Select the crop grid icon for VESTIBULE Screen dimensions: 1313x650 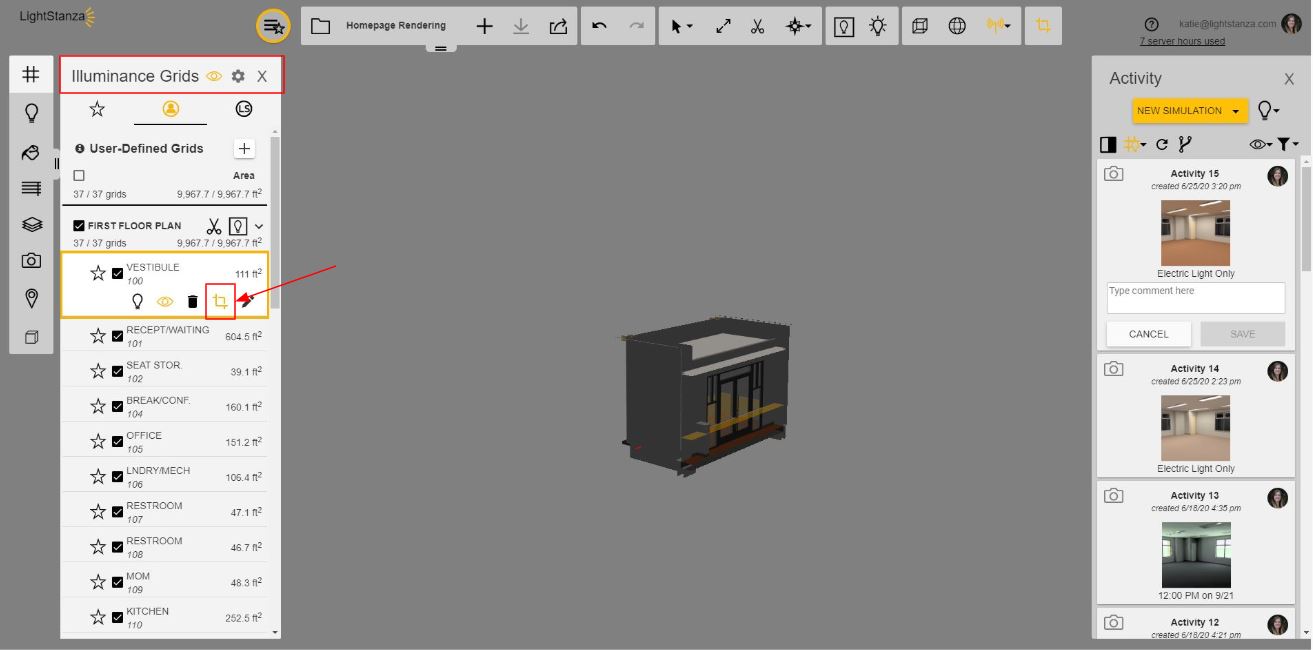point(220,301)
